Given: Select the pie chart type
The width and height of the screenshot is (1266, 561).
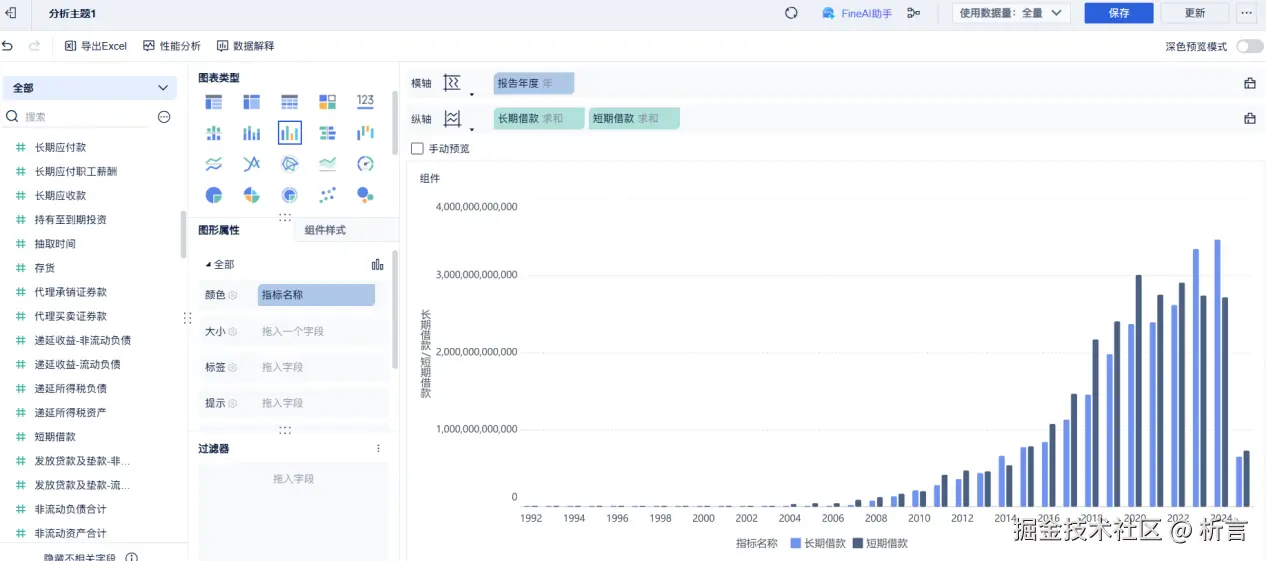Looking at the screenshot, I should point(213,195).
